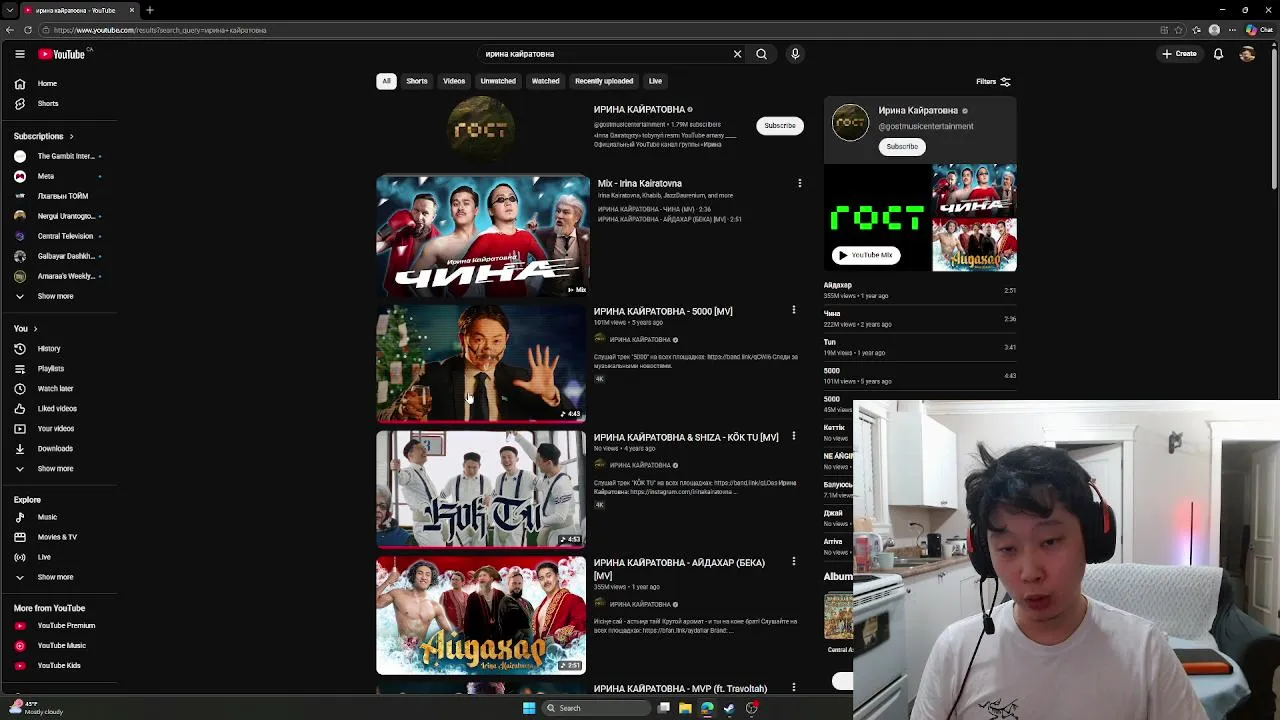The width and height of the screenshot is (1280, 720).
Task: Open more options for 5000 [MV] video
Action: pyautogui.click(x=794, y=310)
